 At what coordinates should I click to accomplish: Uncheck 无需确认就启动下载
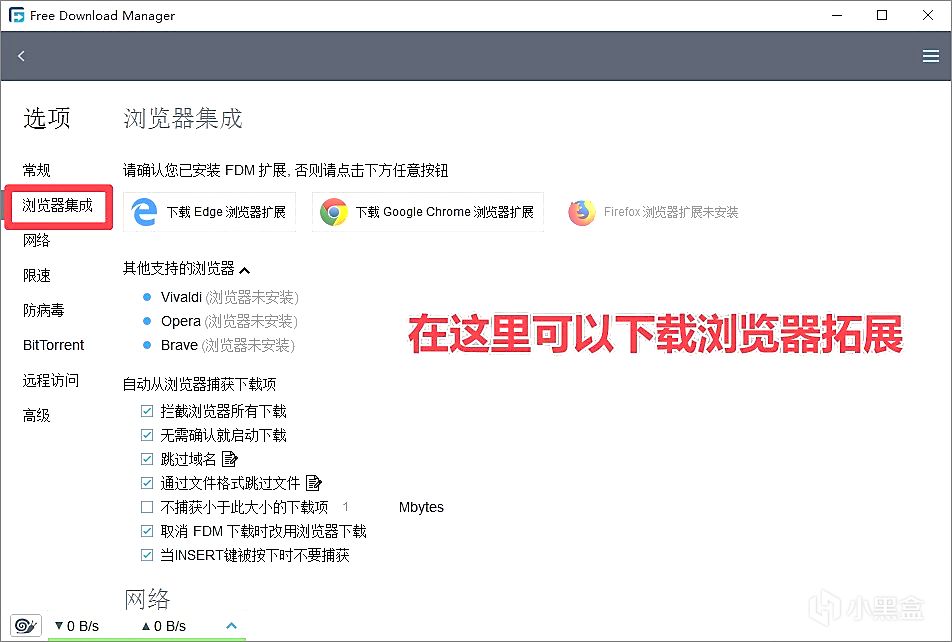coord(146,435)
